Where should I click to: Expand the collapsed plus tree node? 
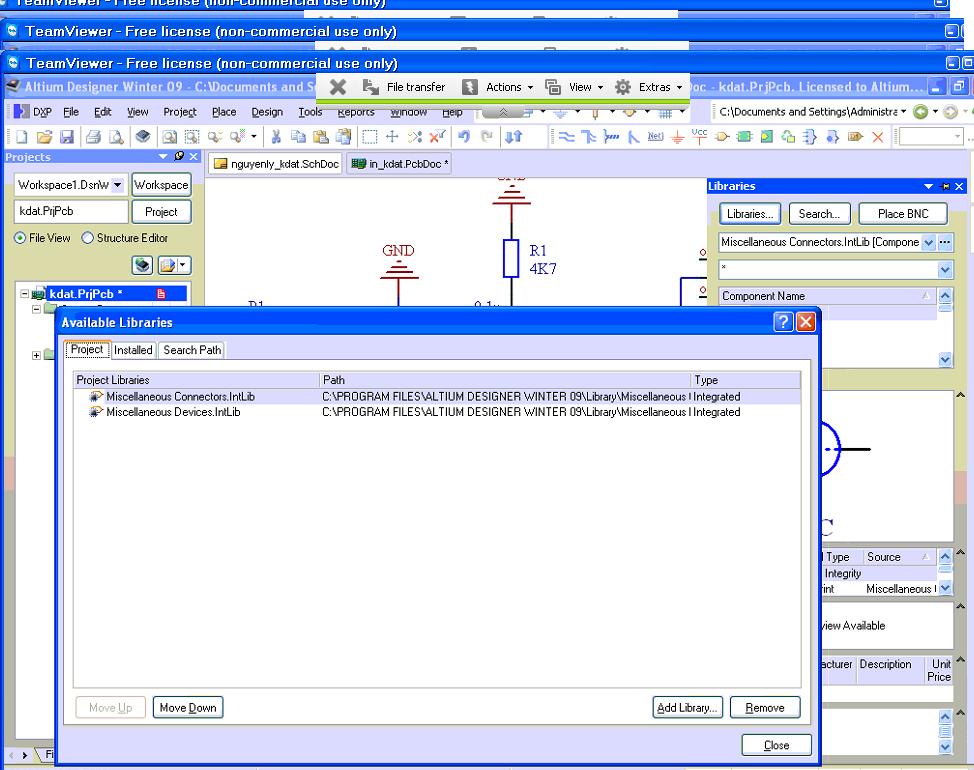point(36,355)
